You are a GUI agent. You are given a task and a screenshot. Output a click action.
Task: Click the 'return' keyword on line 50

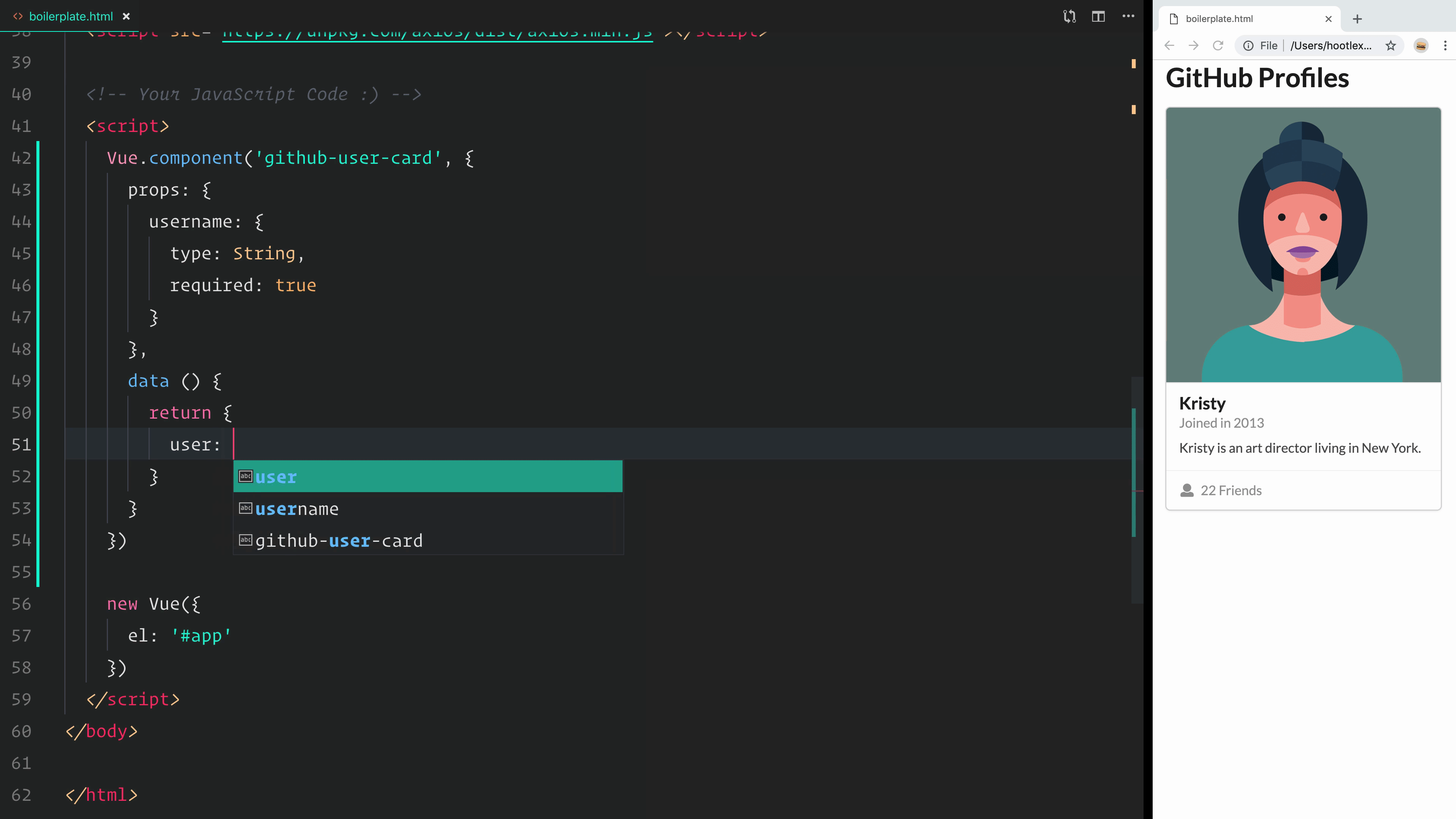[x=180, y=413]
